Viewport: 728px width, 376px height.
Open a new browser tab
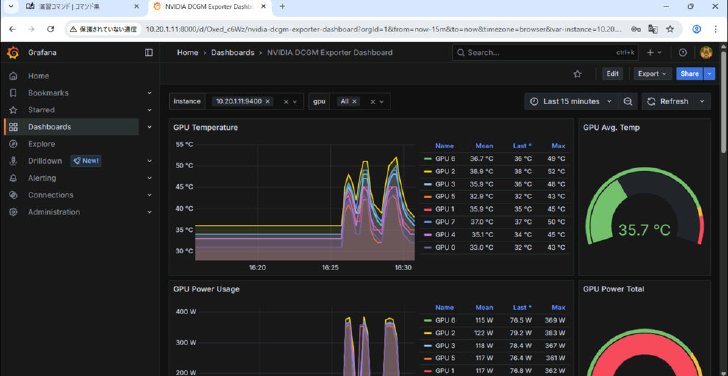coord(282,6)
